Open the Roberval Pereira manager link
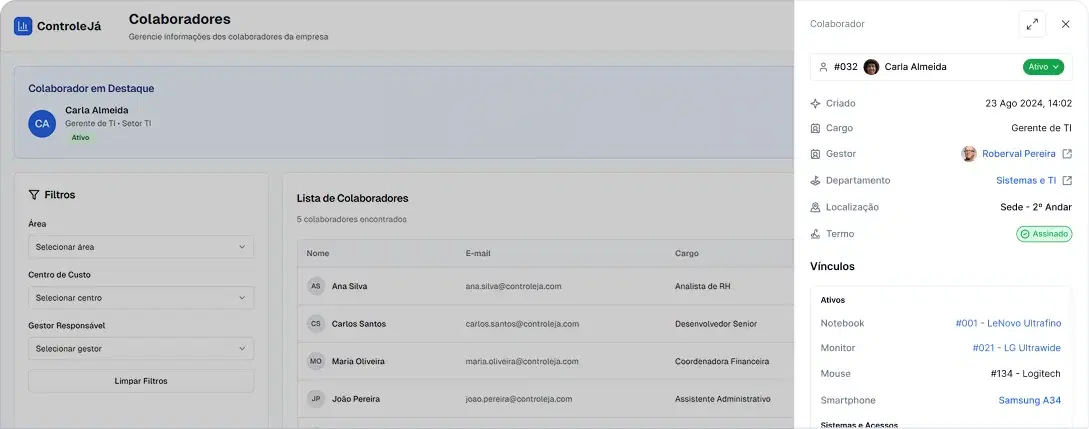This screenshot has width=1089, height=429. (1018, 154)
